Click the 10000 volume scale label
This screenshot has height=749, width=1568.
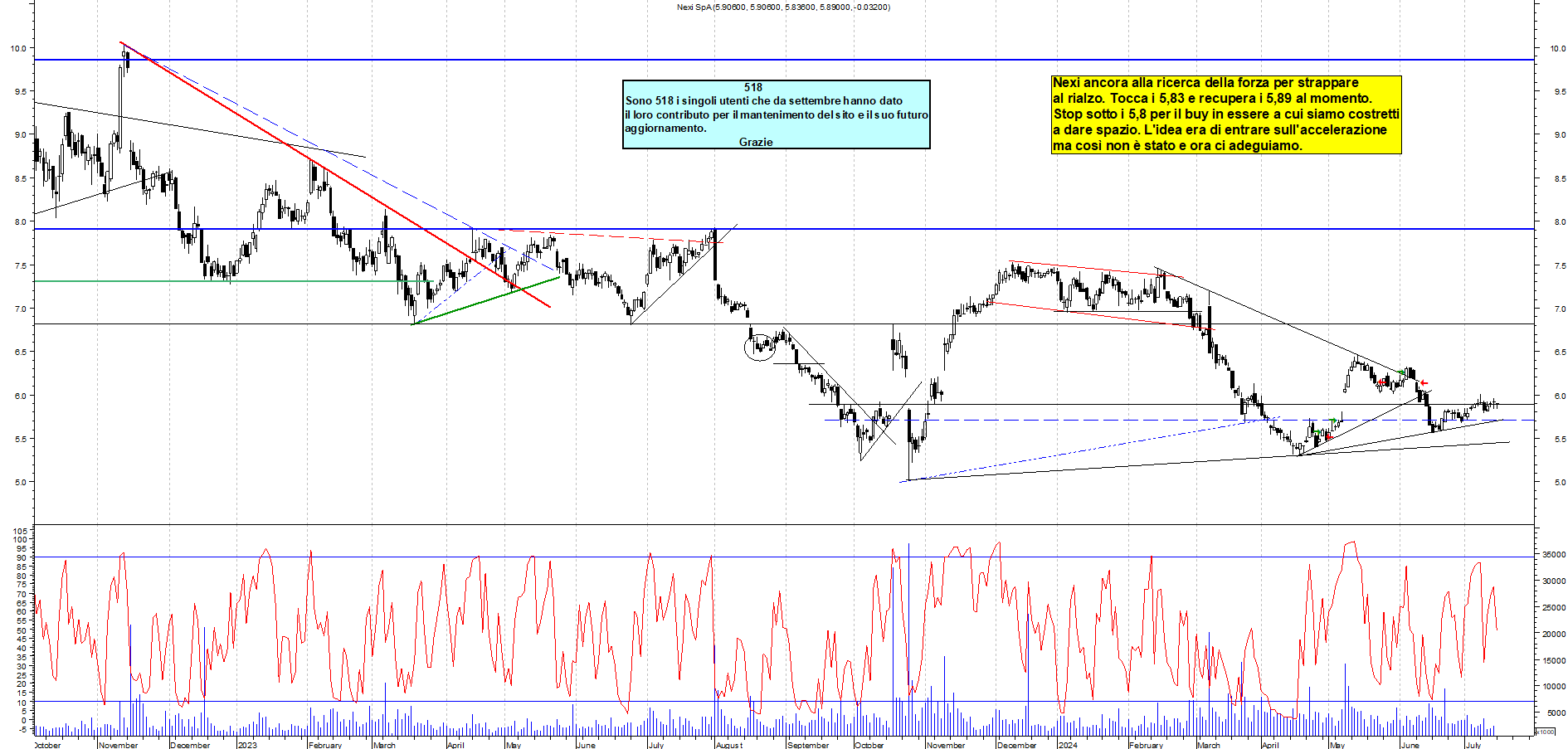[1554, 686]
